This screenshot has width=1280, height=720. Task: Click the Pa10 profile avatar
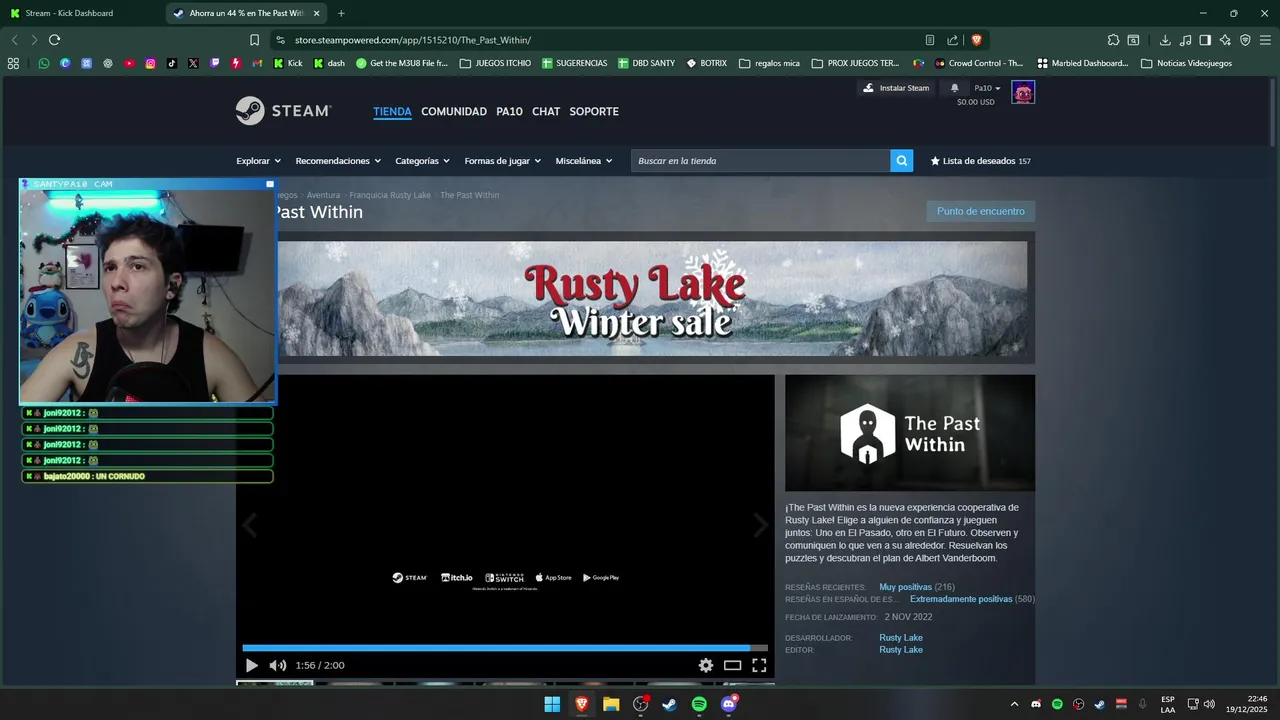[1023, 93]
